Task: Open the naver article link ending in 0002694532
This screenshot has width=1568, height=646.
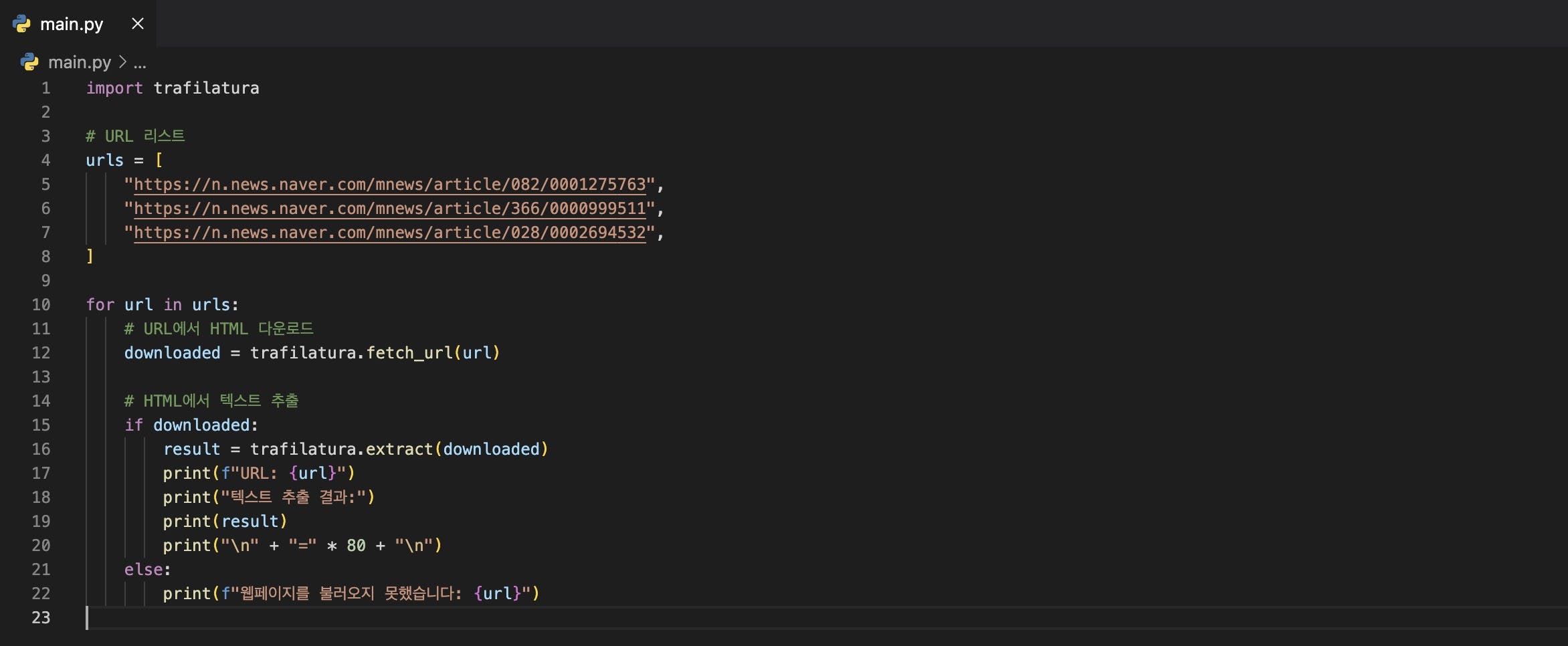Action: [x=389, y=233]
